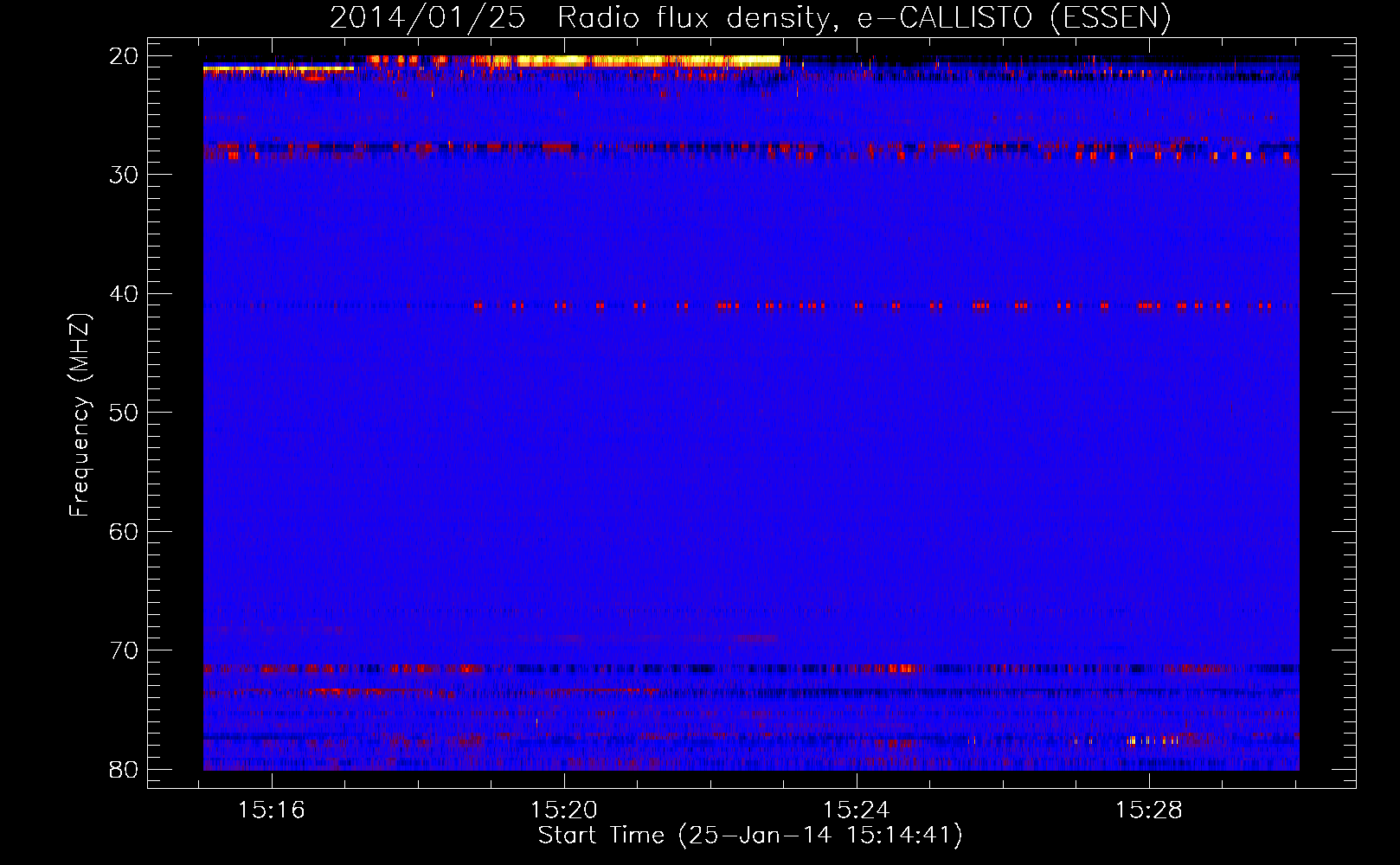Click the 'Start Time (25-Jan-14 15:14:41)' axis label
This screenshot has width=1400, height=865.
749,836
